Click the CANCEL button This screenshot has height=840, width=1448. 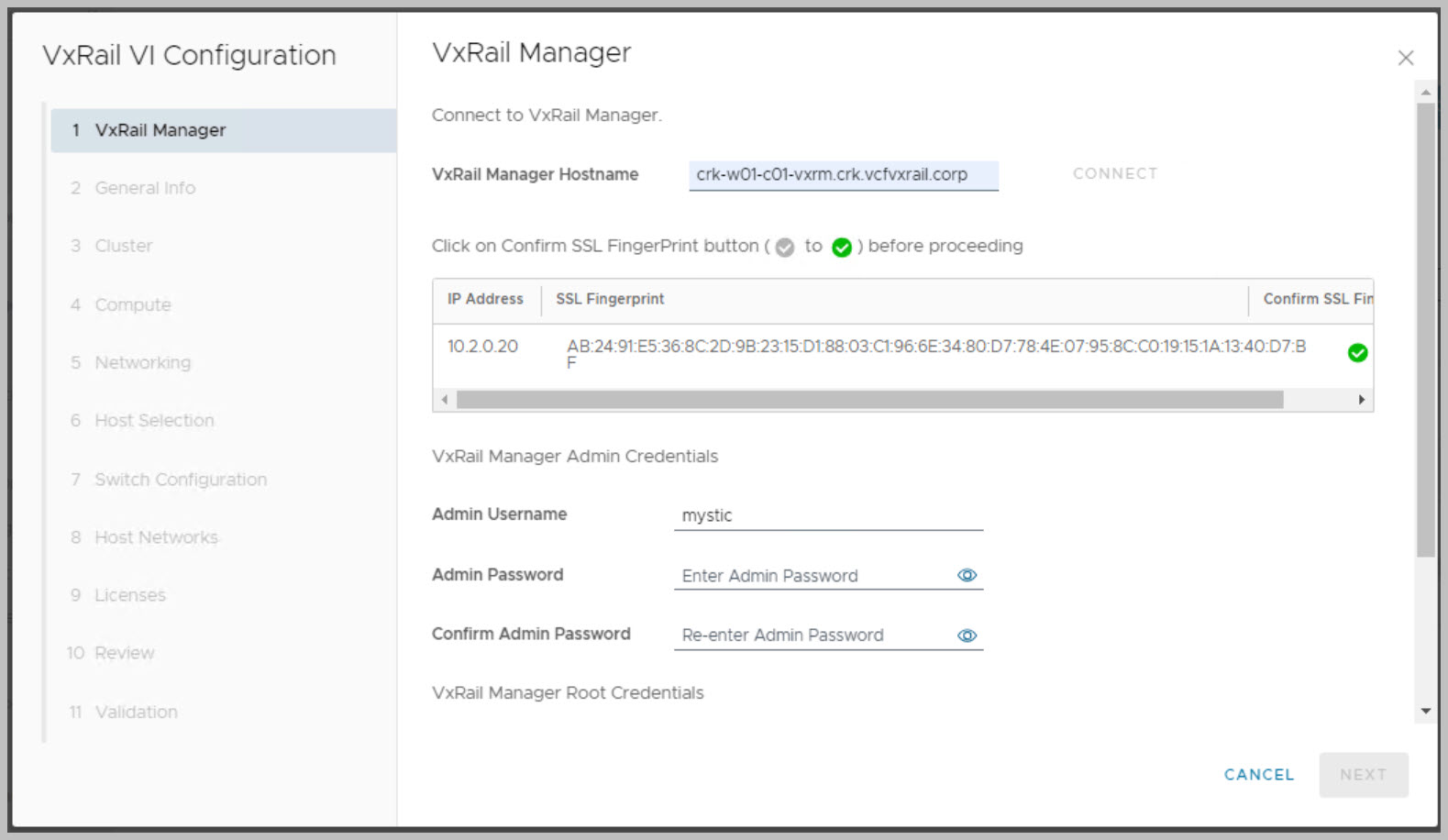pos(1258,775)
